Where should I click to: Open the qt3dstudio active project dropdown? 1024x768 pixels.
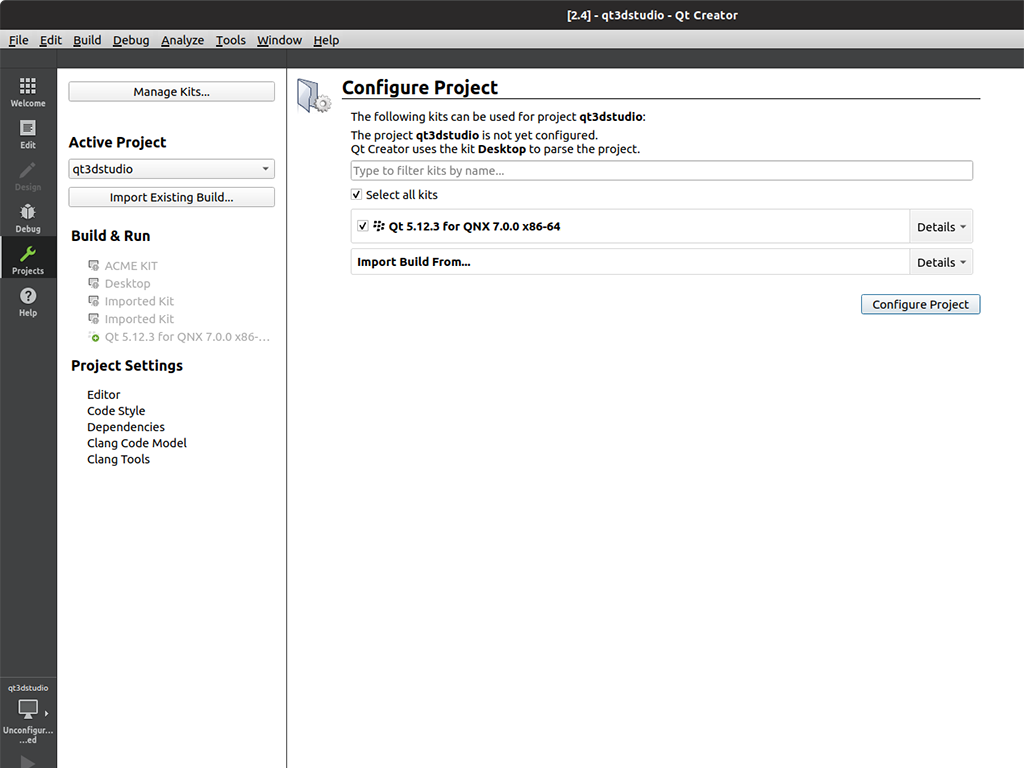[171, 169]
